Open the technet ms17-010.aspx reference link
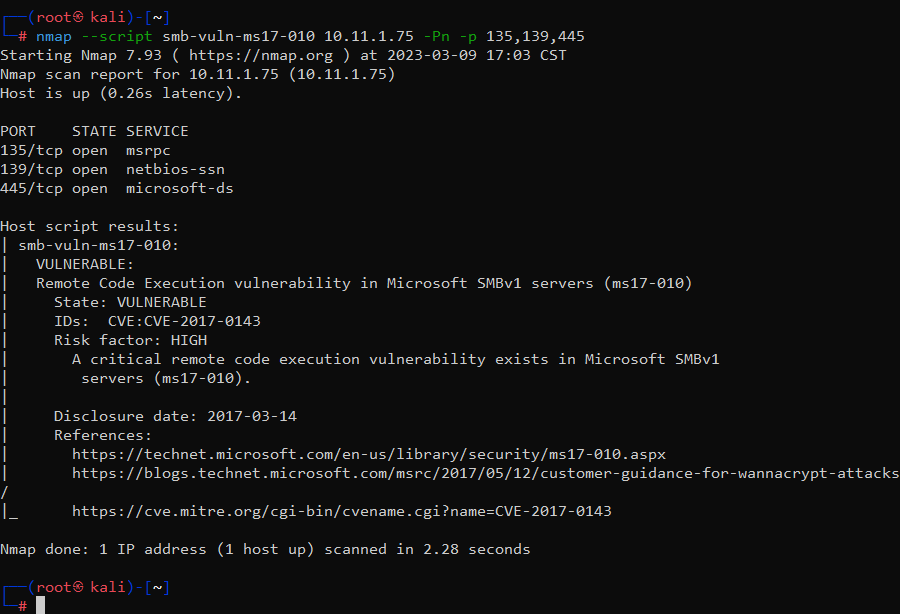Image resolution: width=900 pixels, height=614 pixels. 369,454
